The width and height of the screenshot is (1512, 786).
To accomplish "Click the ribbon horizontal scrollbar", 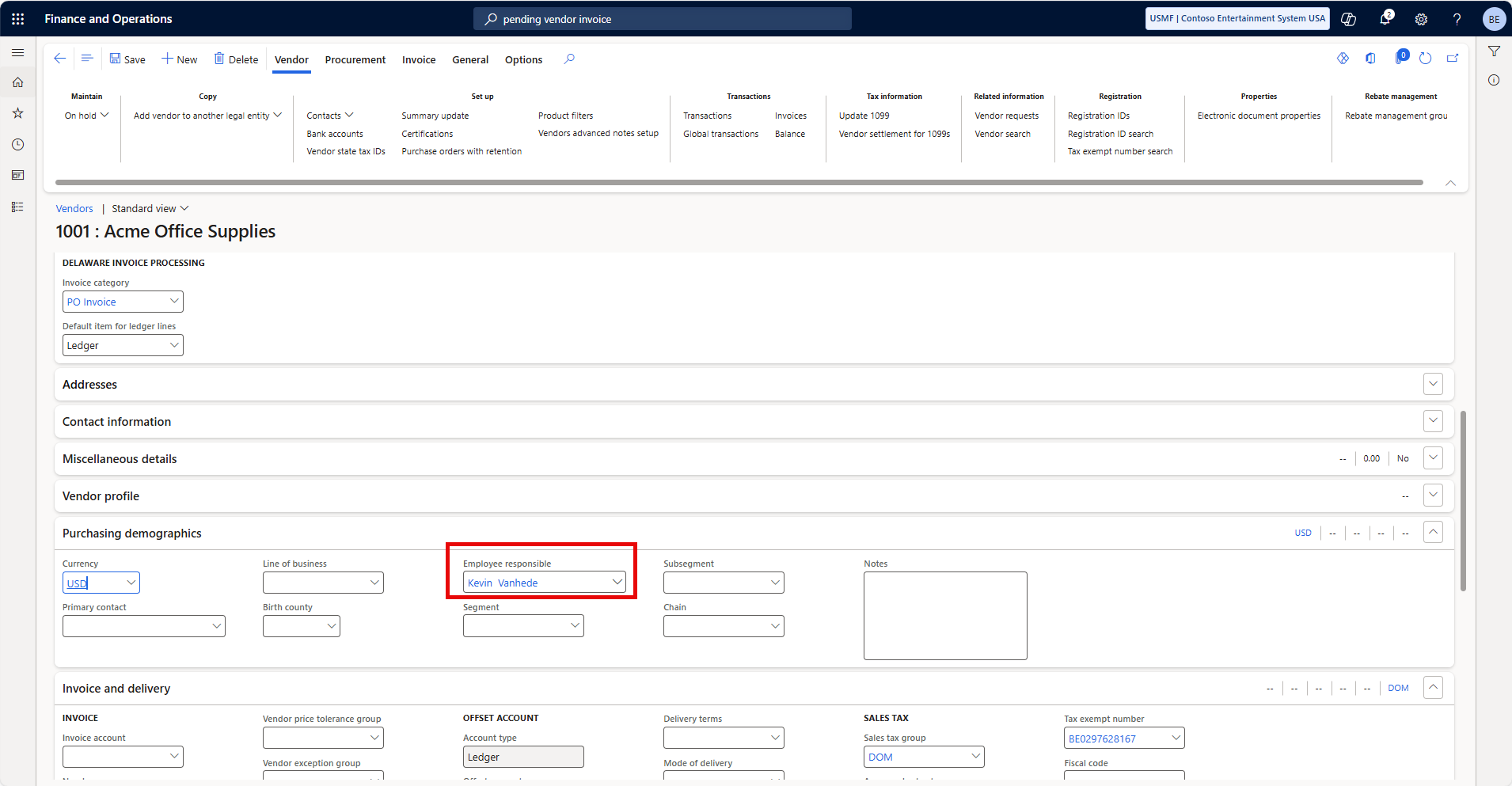I will tap(739, 182).
